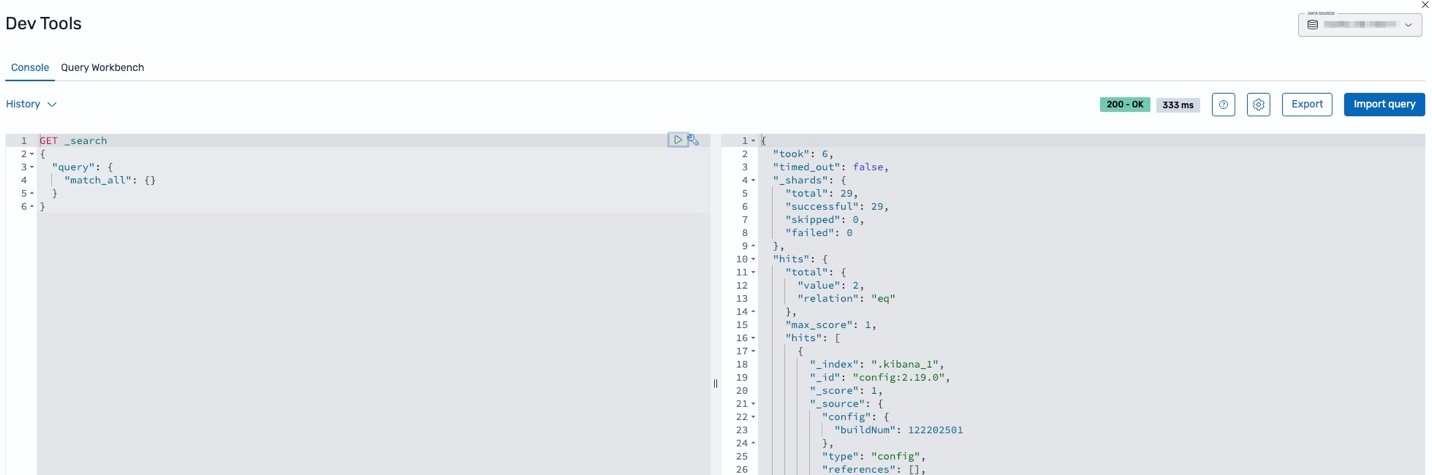The height and width of the screenshot is (475, 1432).
Task: Click the 200 - OK status badge
Action: pos(1125,105)
